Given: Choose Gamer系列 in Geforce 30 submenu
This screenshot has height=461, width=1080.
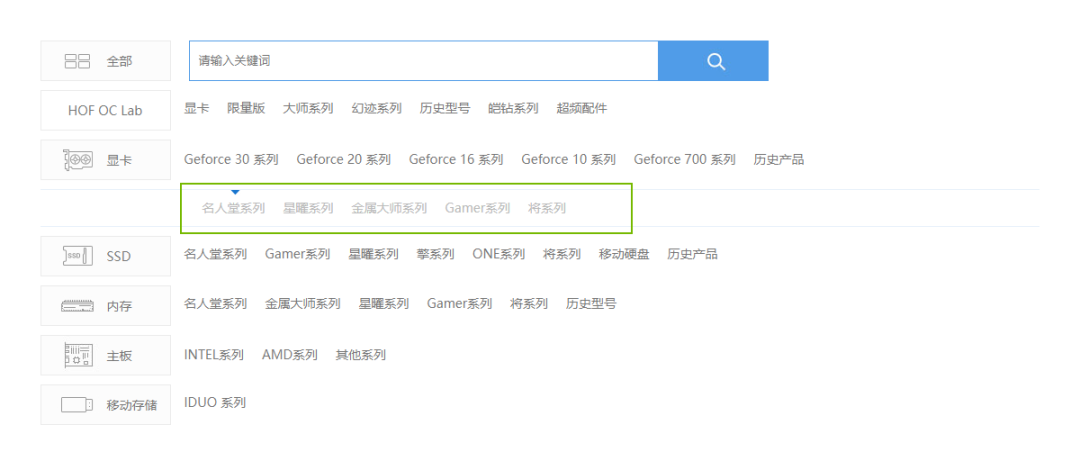Looking at the screenshot, I should 477,207.
